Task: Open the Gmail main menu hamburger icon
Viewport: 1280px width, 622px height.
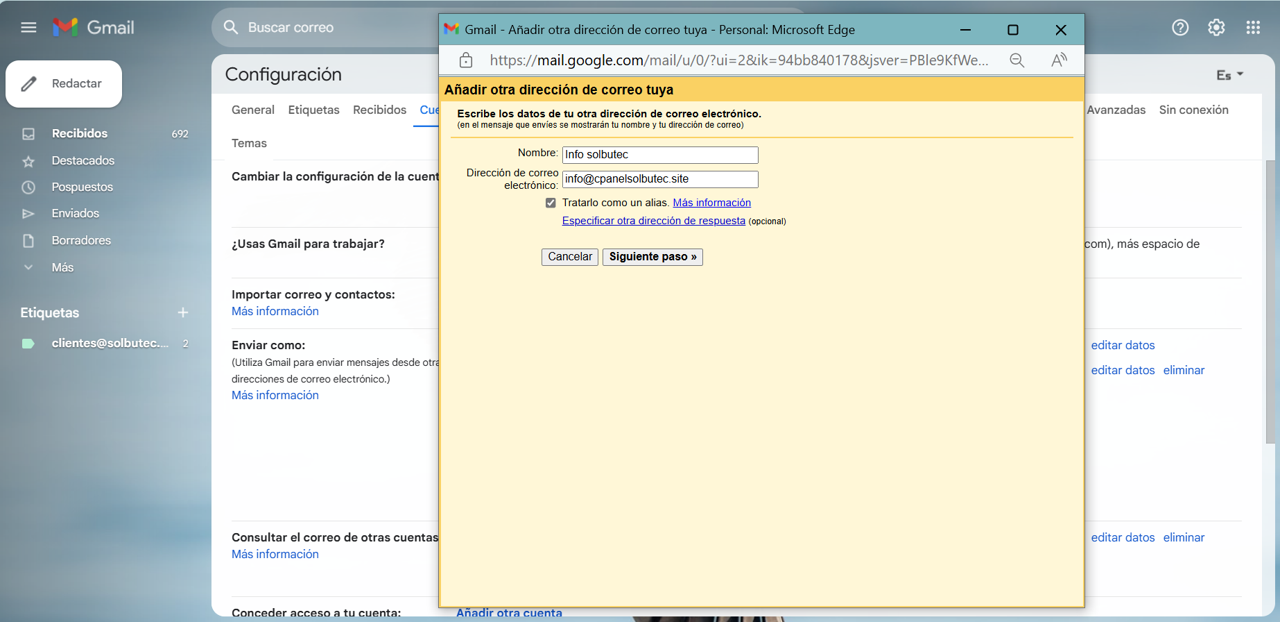Action: click(28, 27)
